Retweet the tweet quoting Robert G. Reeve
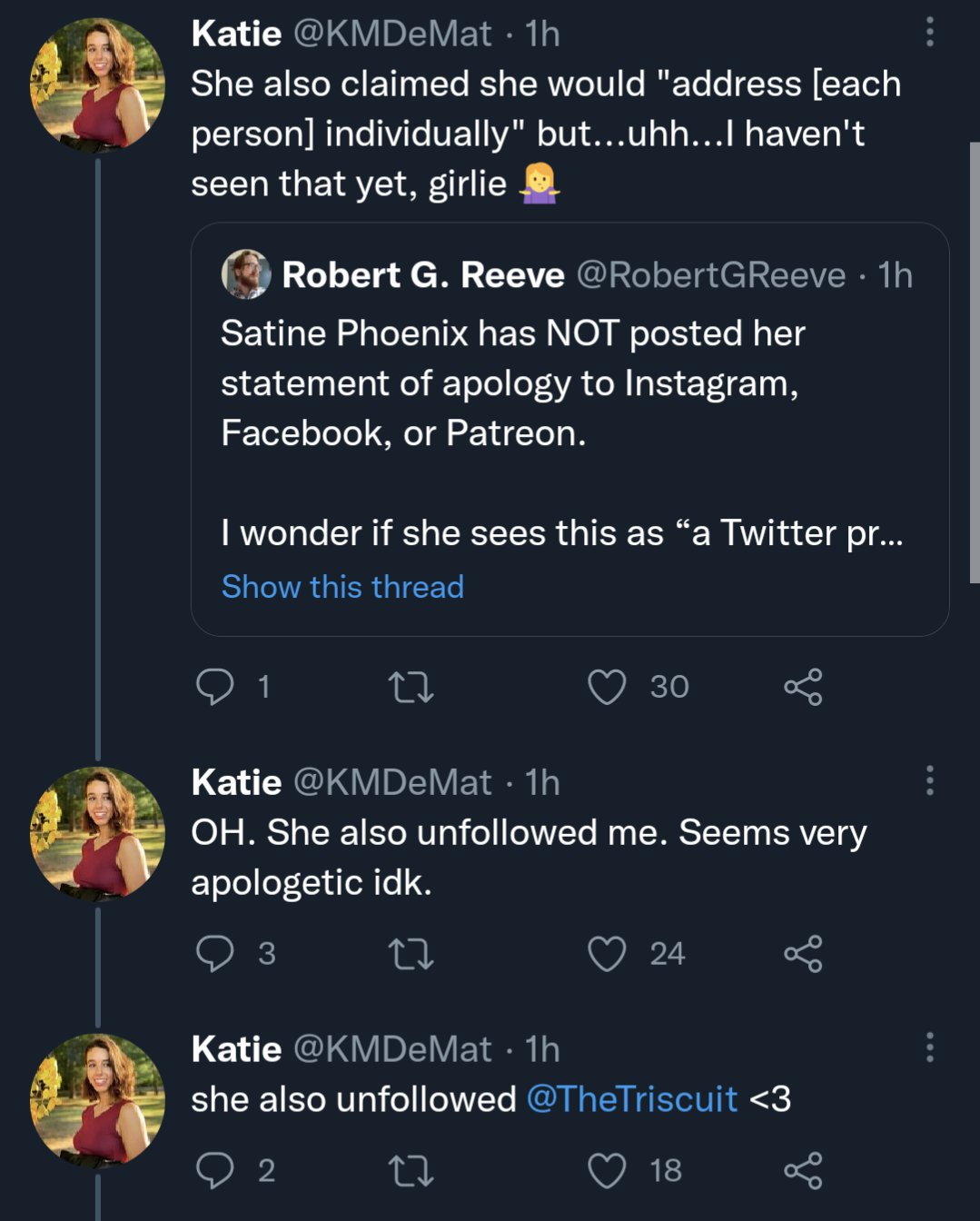The height and width of the screenshot is (1221, 980). [x=411, y=687]
